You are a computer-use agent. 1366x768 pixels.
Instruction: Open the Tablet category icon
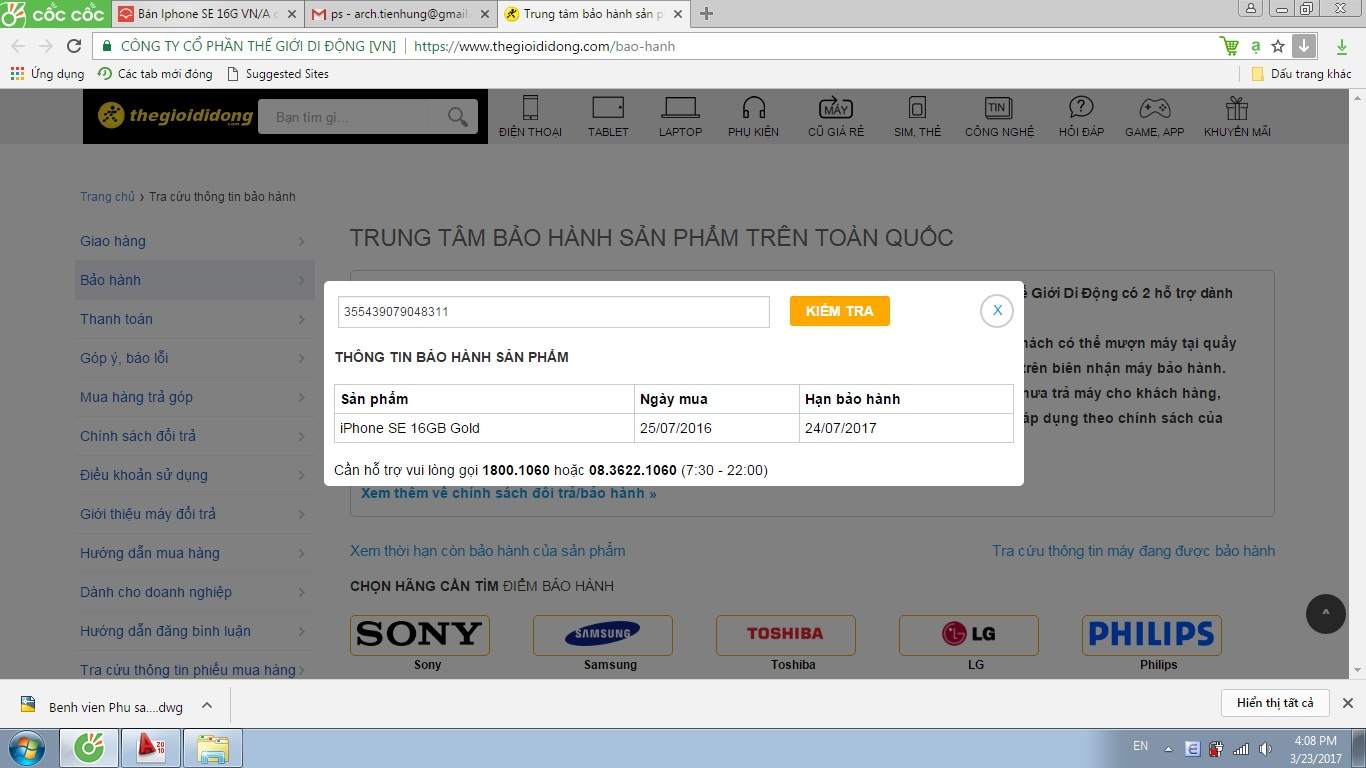(608, 108)
